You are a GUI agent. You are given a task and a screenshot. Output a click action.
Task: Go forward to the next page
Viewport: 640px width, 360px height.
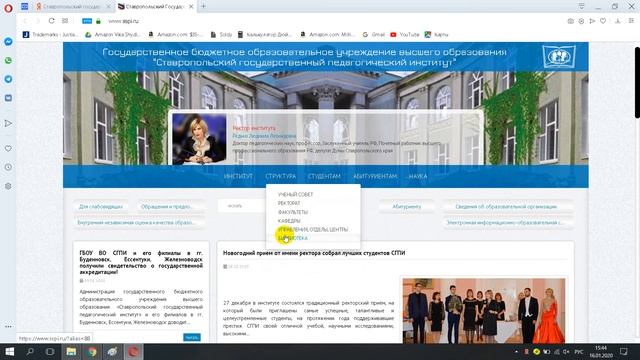pos(38,21)
